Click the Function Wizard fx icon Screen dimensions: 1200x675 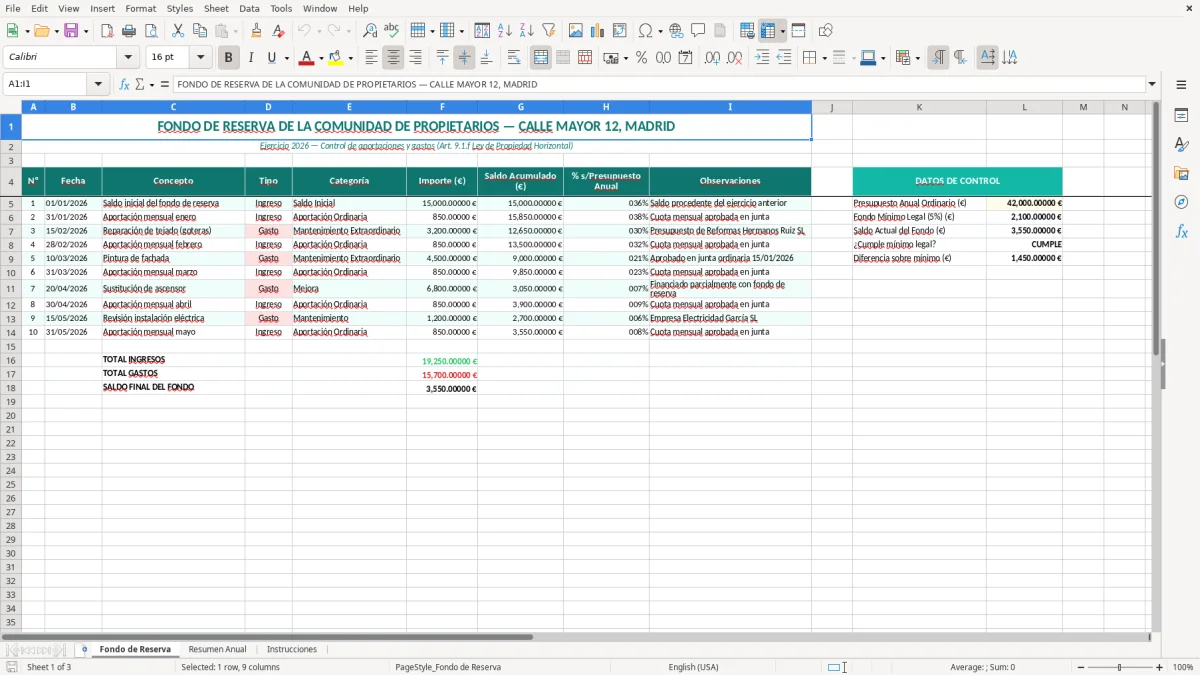[x=124, y=84]
